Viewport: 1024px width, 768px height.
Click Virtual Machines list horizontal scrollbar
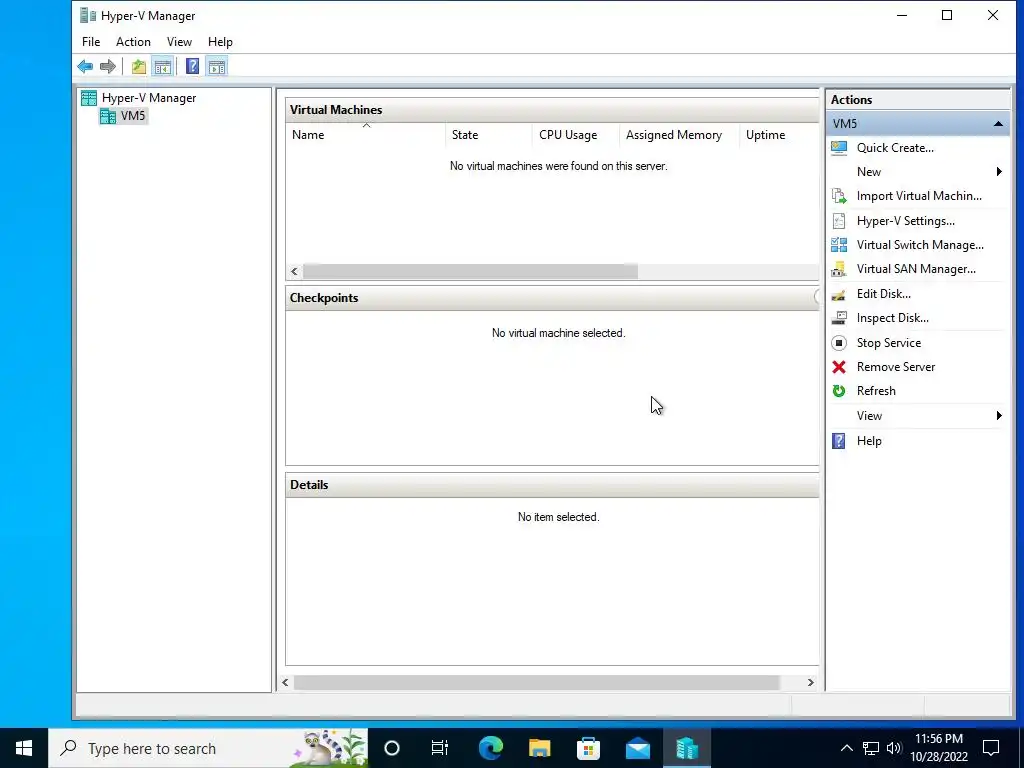470,272
